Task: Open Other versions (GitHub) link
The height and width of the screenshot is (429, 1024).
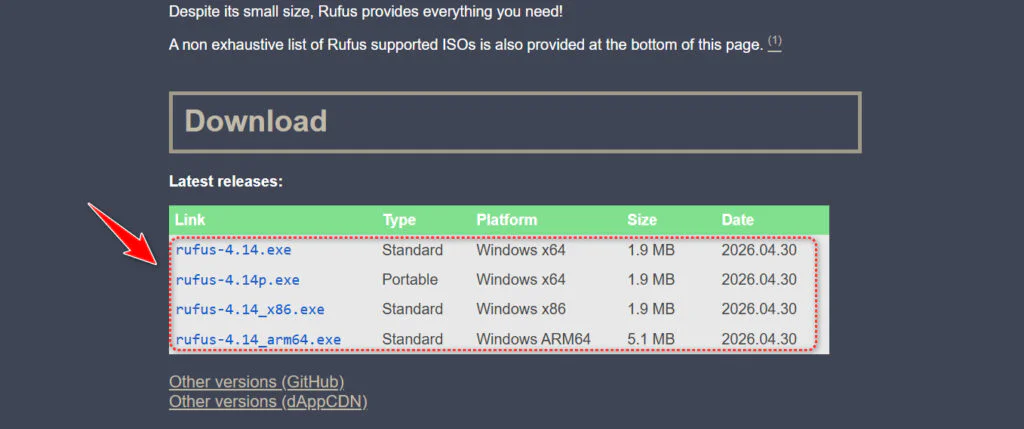Action: 257,381
